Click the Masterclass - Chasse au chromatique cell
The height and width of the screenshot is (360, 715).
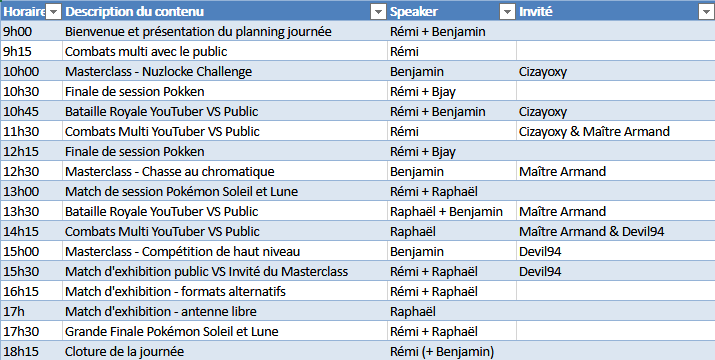point(225,172)
